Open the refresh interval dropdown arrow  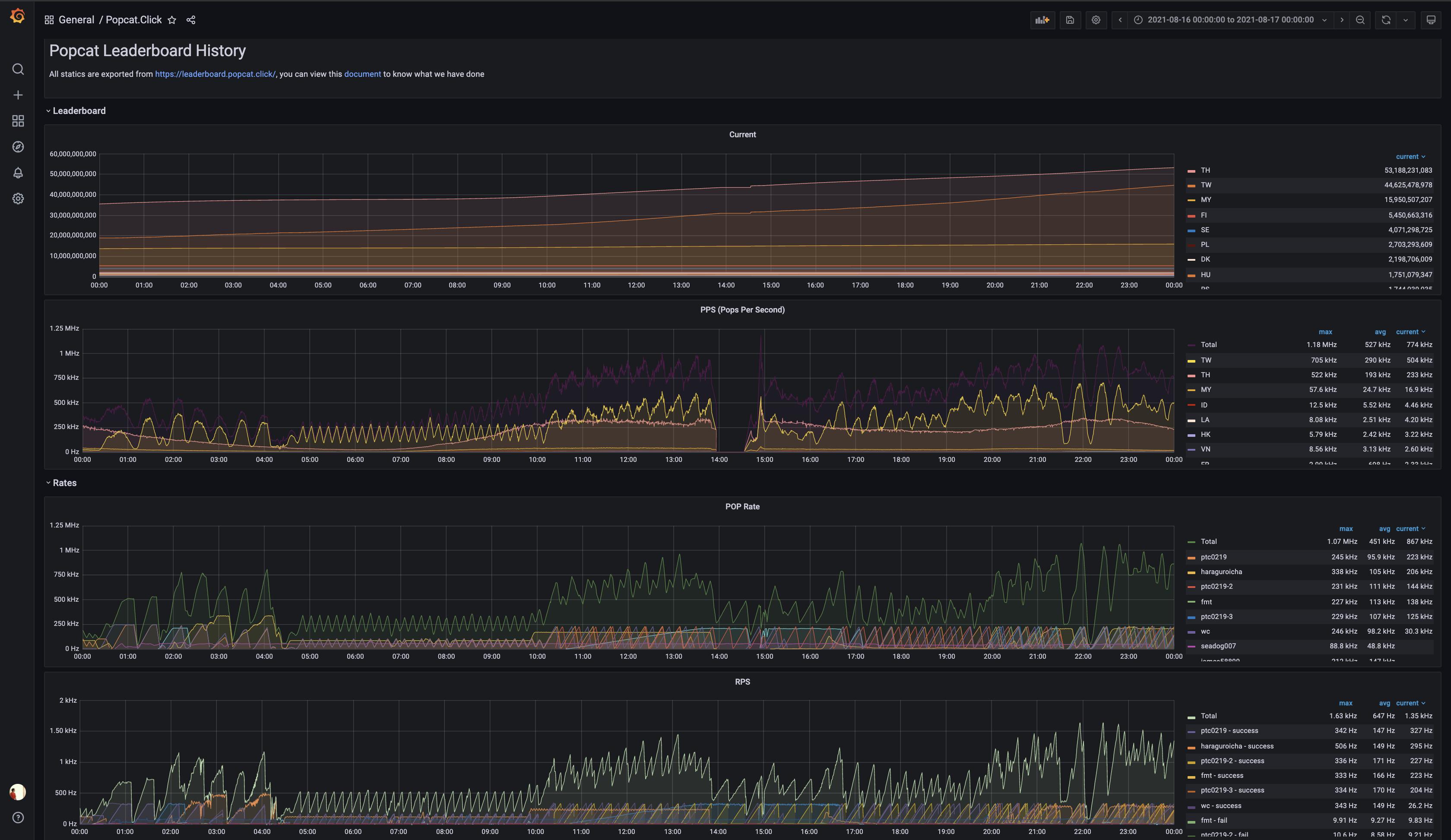pos(1406,20)
